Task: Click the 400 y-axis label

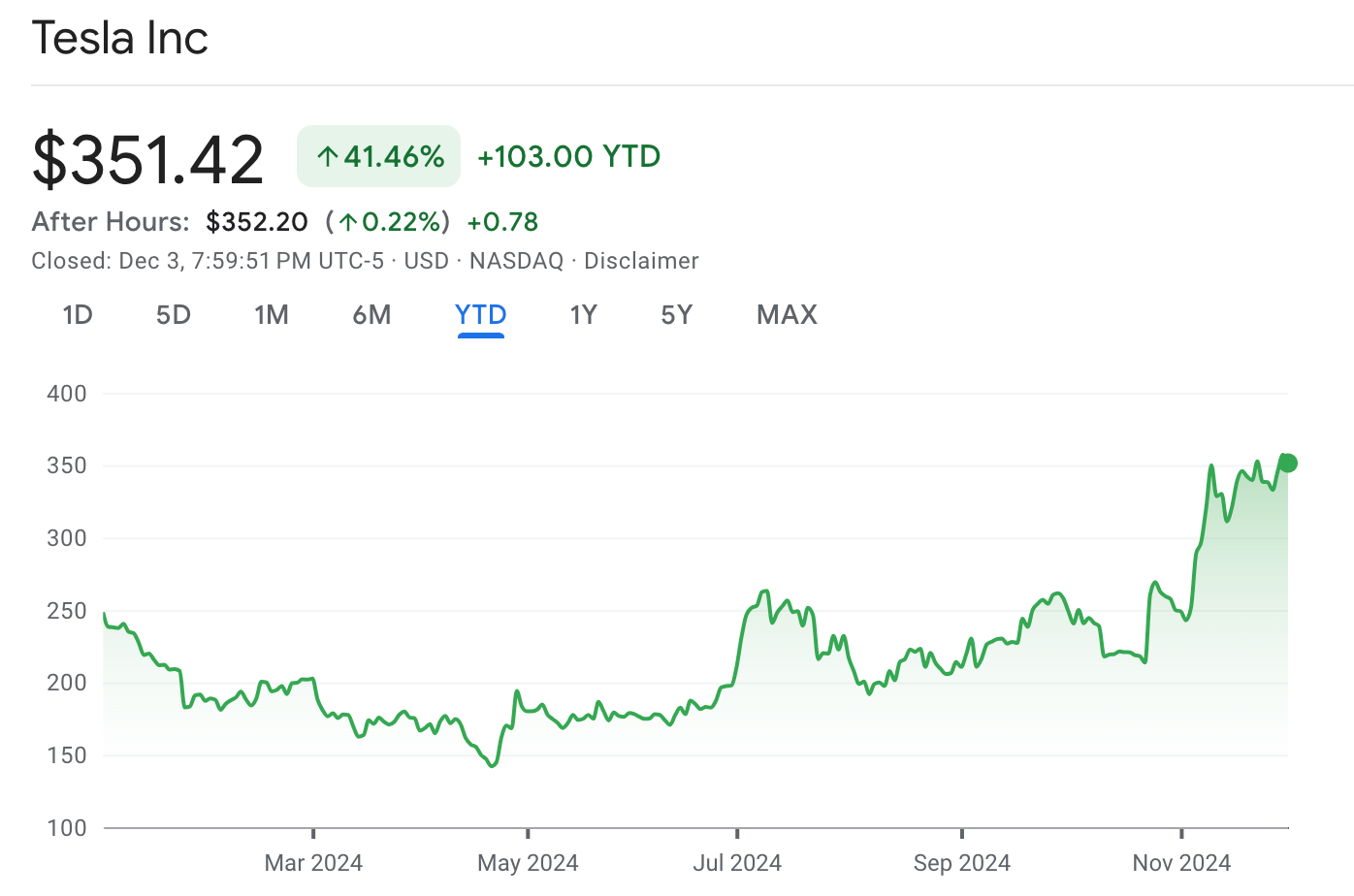Action: point(67,394)
